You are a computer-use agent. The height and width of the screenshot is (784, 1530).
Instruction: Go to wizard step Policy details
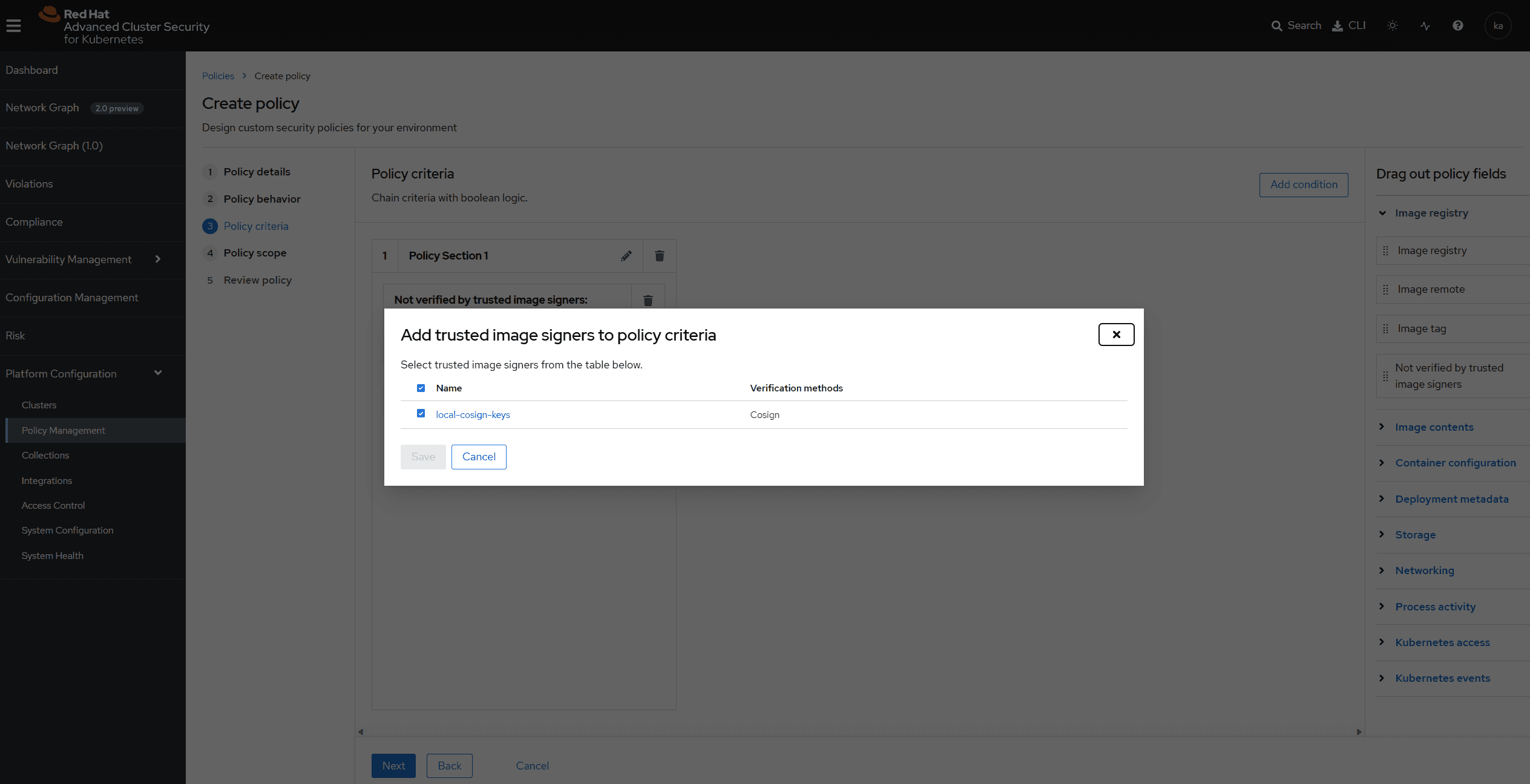pos(246,172)
